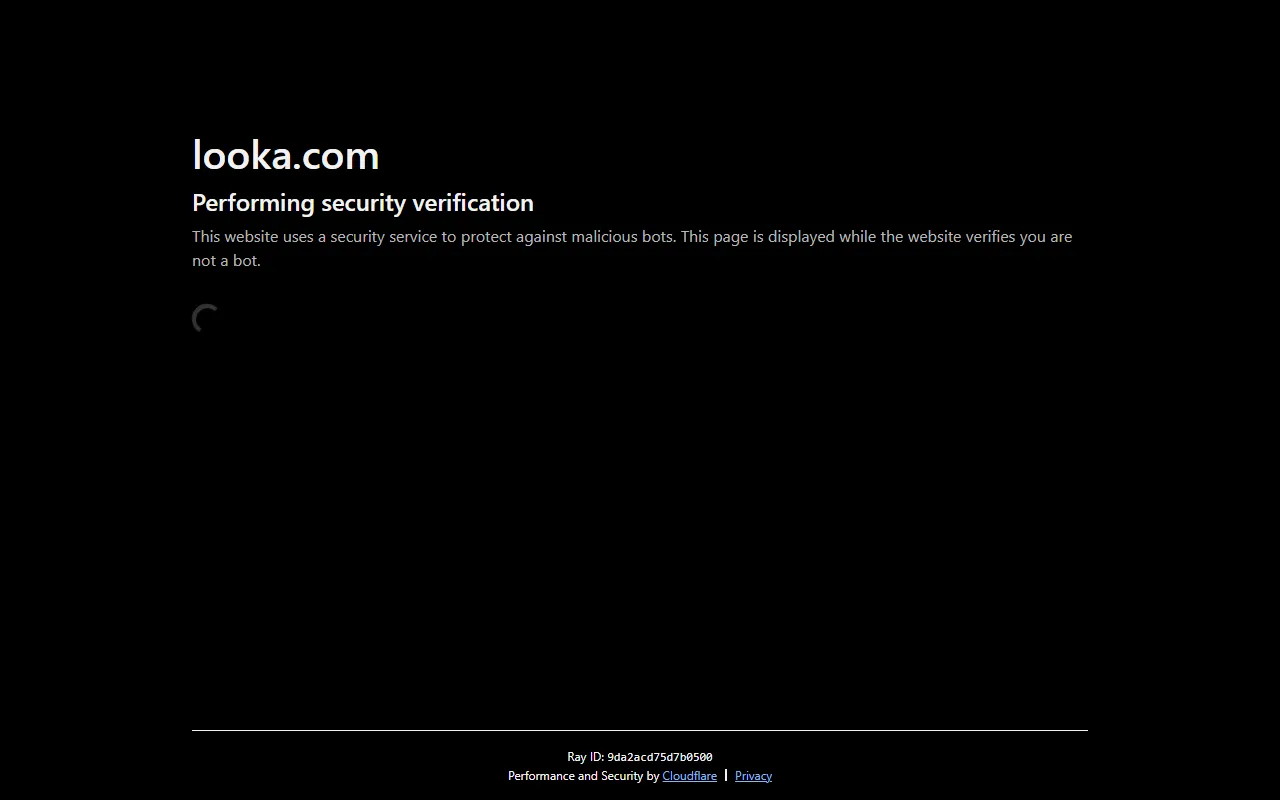Click the horizontal divider line above footer
This screenshot has height=800, width=1280.
pos(640,730)
